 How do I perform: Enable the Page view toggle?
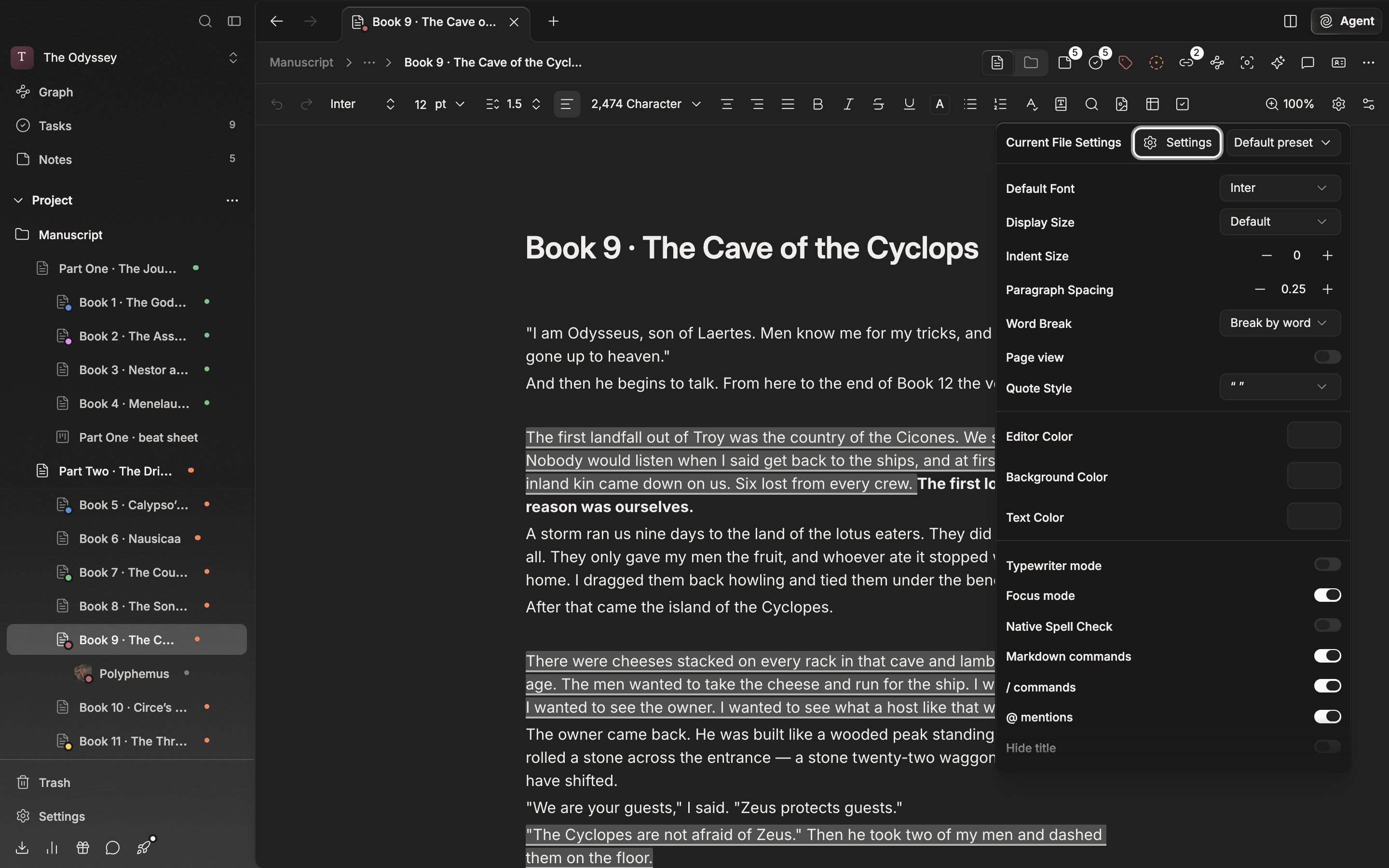[1327, 356]
